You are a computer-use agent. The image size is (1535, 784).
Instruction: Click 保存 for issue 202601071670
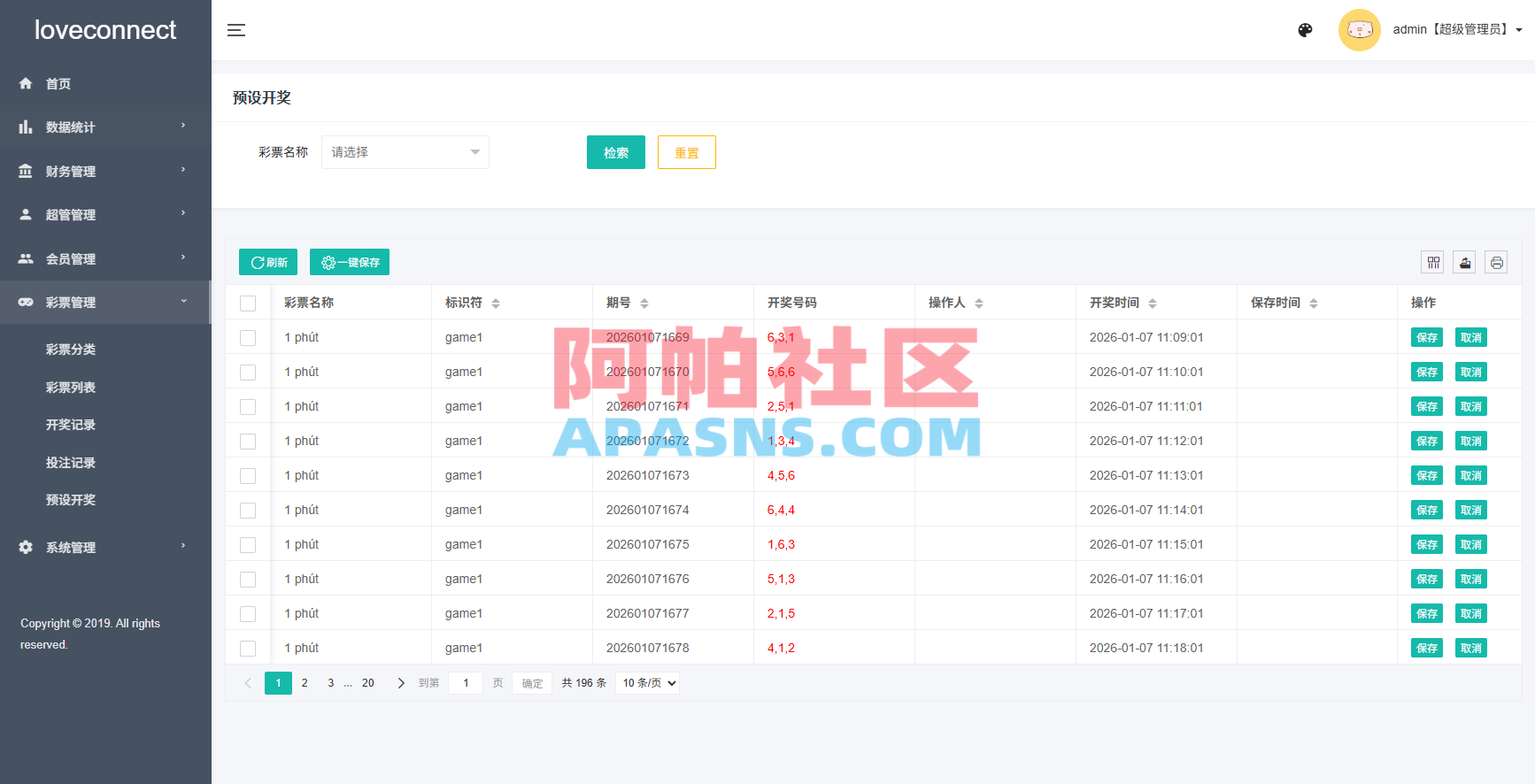click(1427, 373)
